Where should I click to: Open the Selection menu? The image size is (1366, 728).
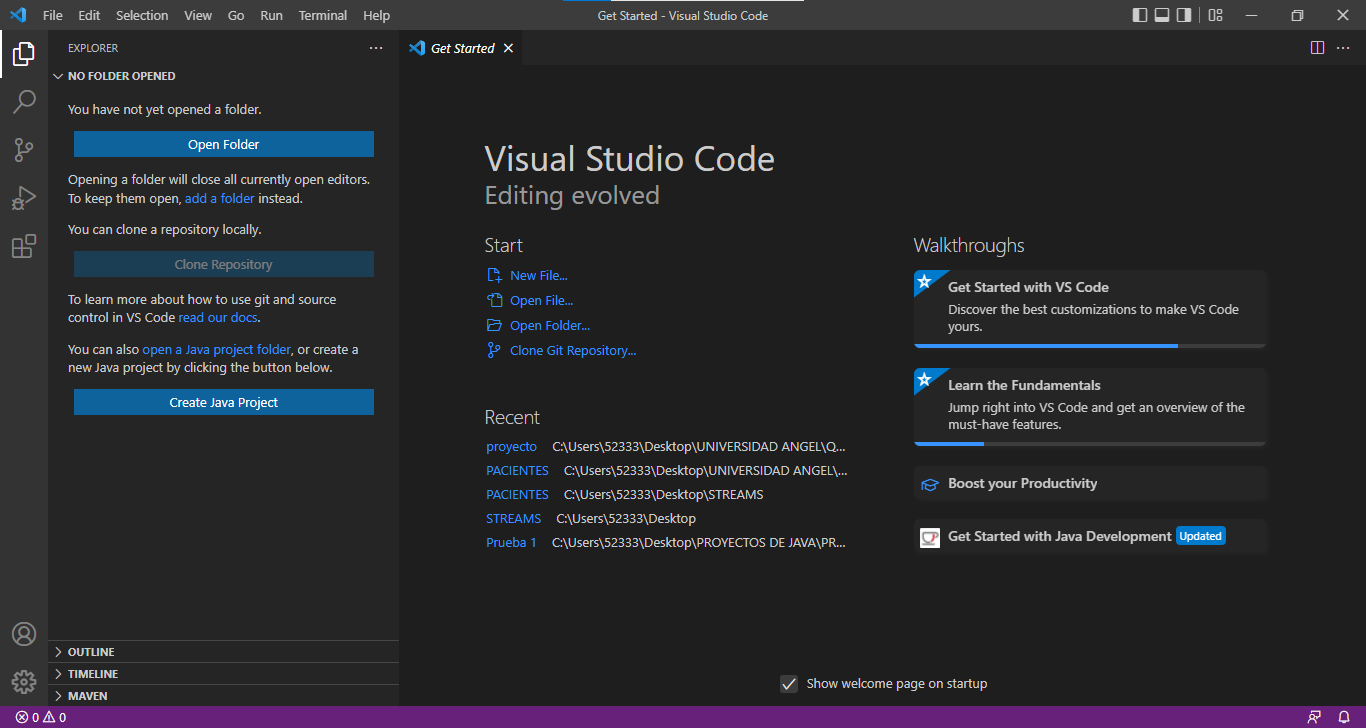142,15
